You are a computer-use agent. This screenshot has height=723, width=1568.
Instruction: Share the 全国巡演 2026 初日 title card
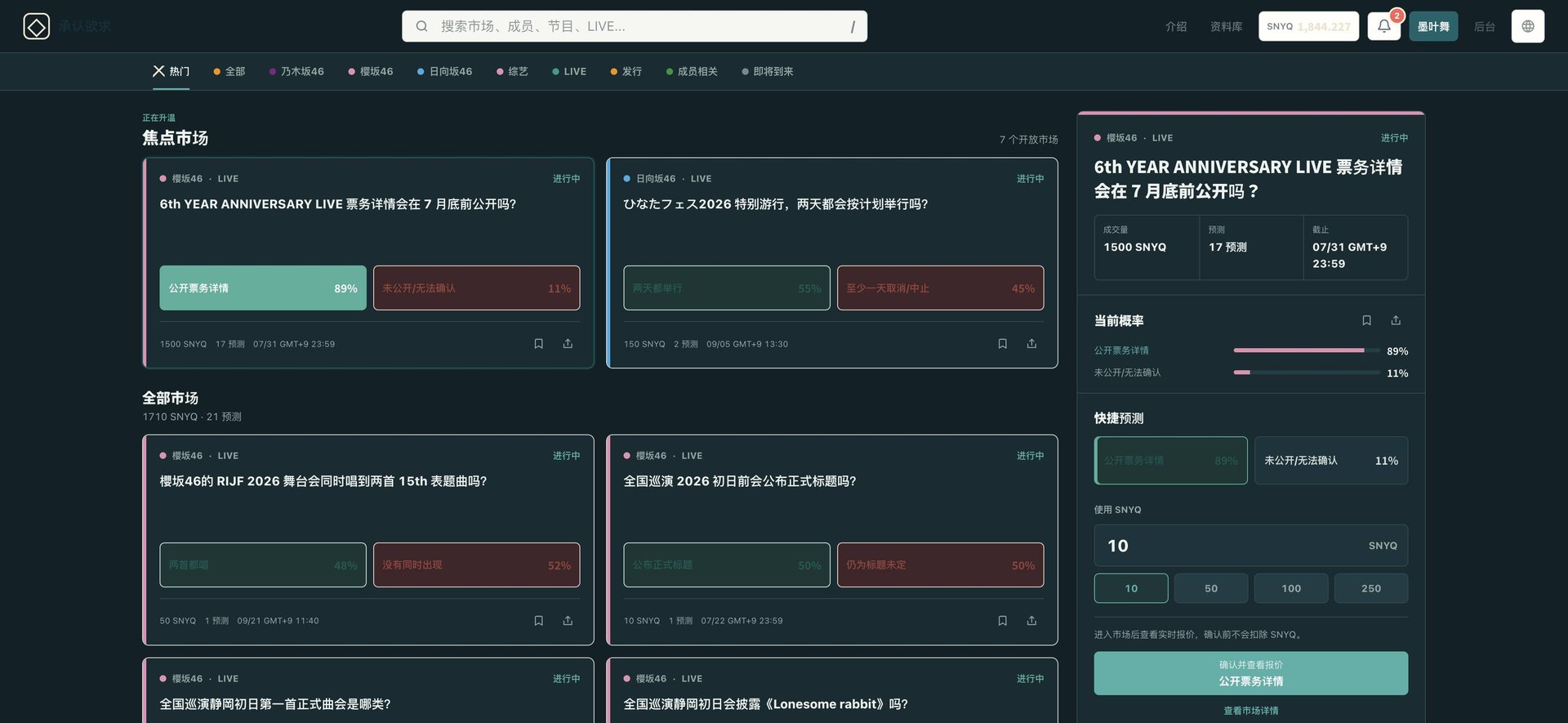click(x=1031, y=621)
